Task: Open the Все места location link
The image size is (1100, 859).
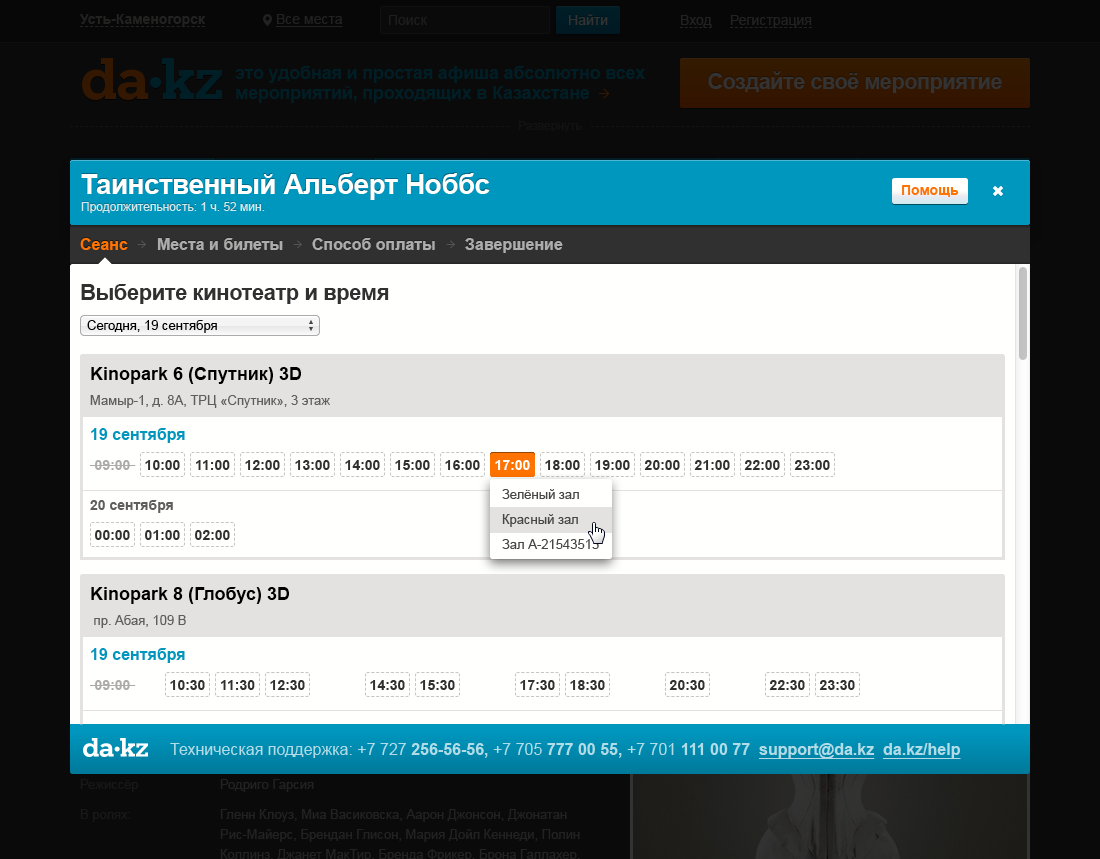Action: point(309,20)
